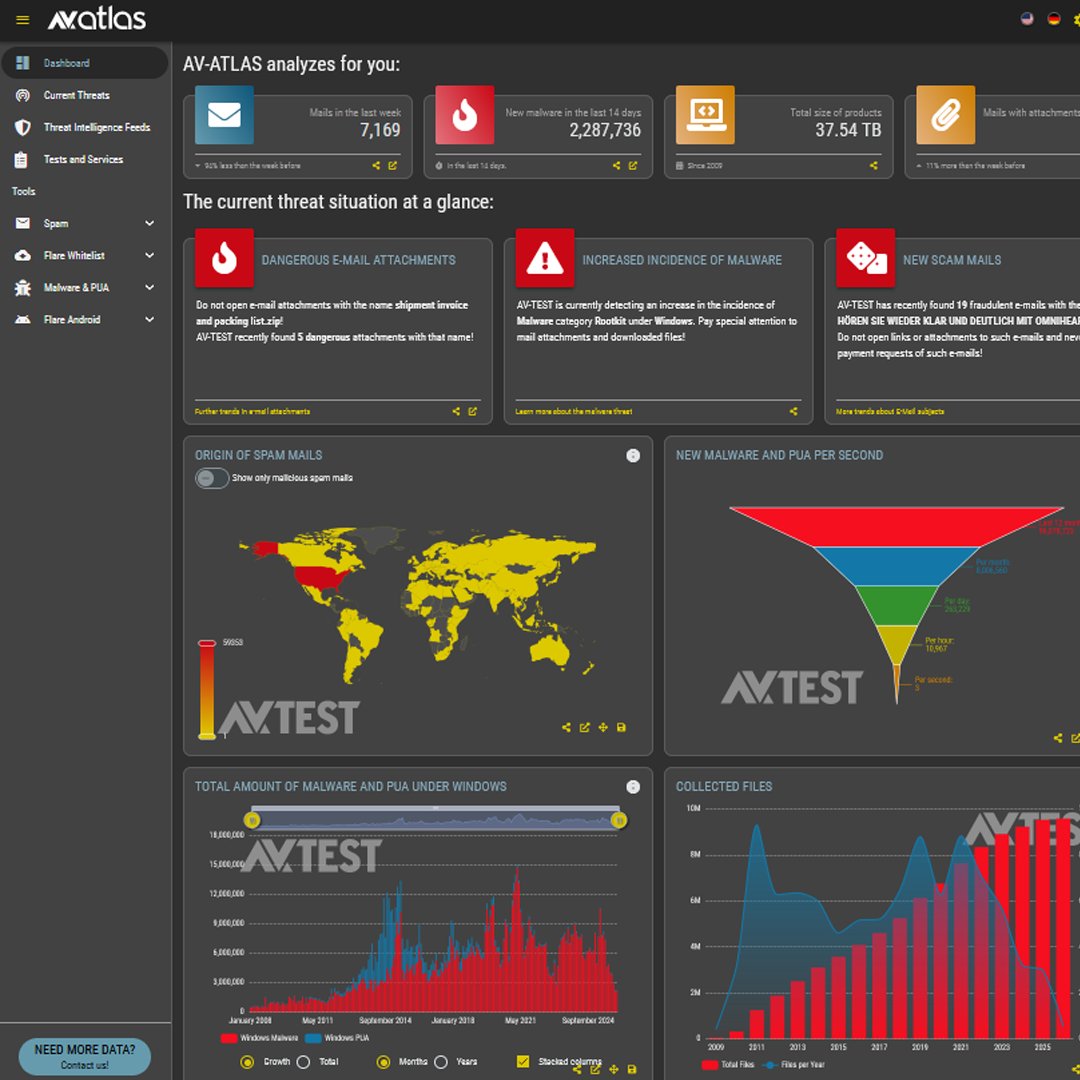This screenshot has height=1080, width=1080.
Task: Expand the Spam submenu chevron
Action: [x=149, y=223]
